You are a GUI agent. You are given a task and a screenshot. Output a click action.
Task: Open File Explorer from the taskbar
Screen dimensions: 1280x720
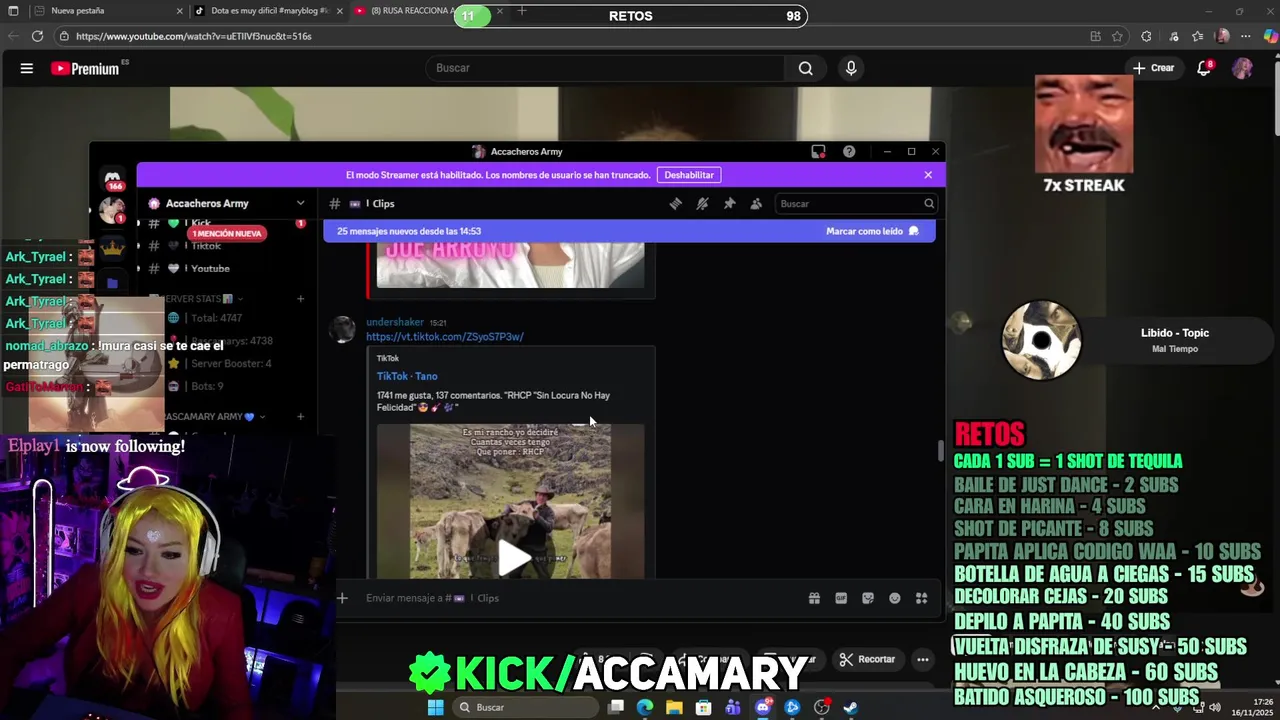(x=674, y=707)
